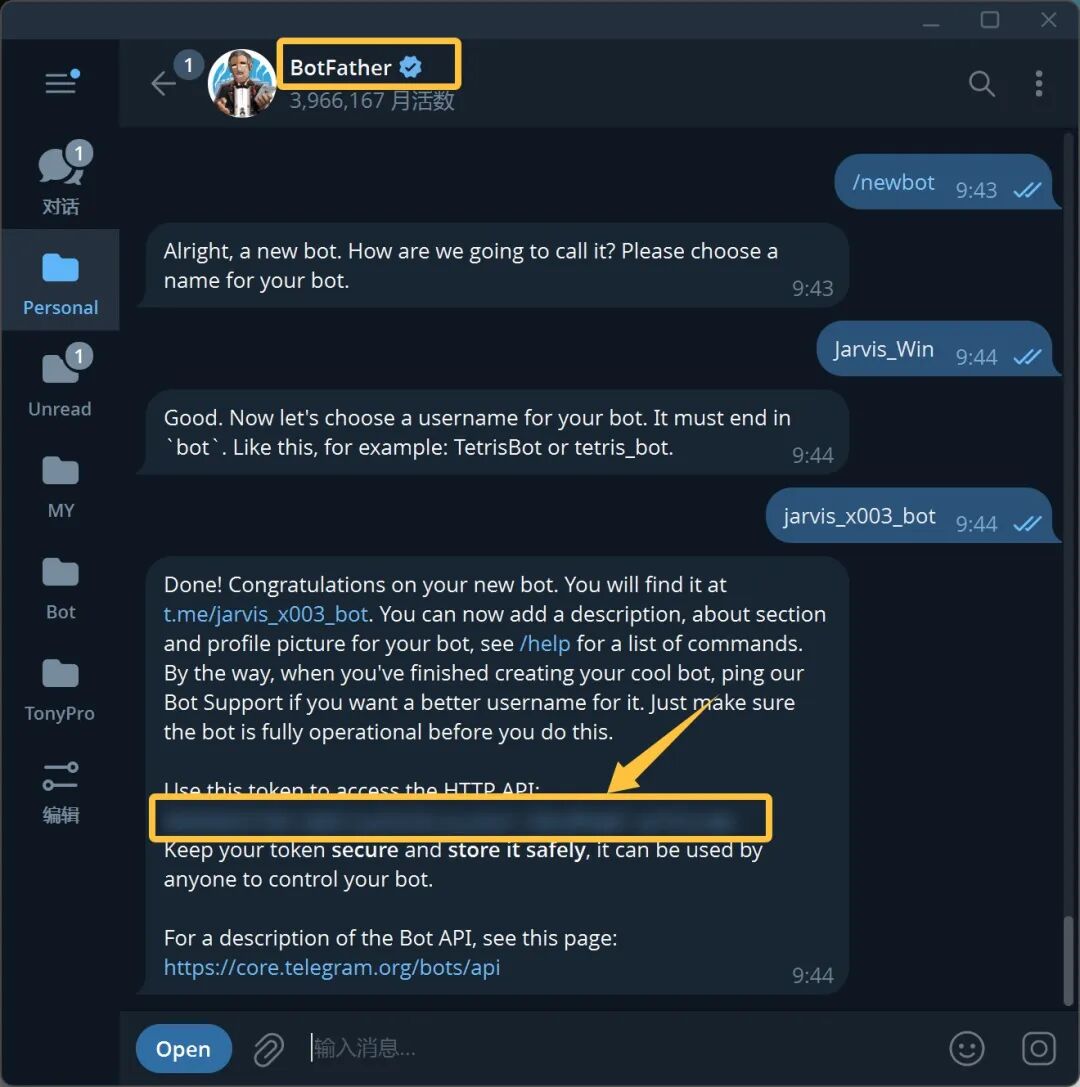Click the BotFather profile avatar

(241, 83)
